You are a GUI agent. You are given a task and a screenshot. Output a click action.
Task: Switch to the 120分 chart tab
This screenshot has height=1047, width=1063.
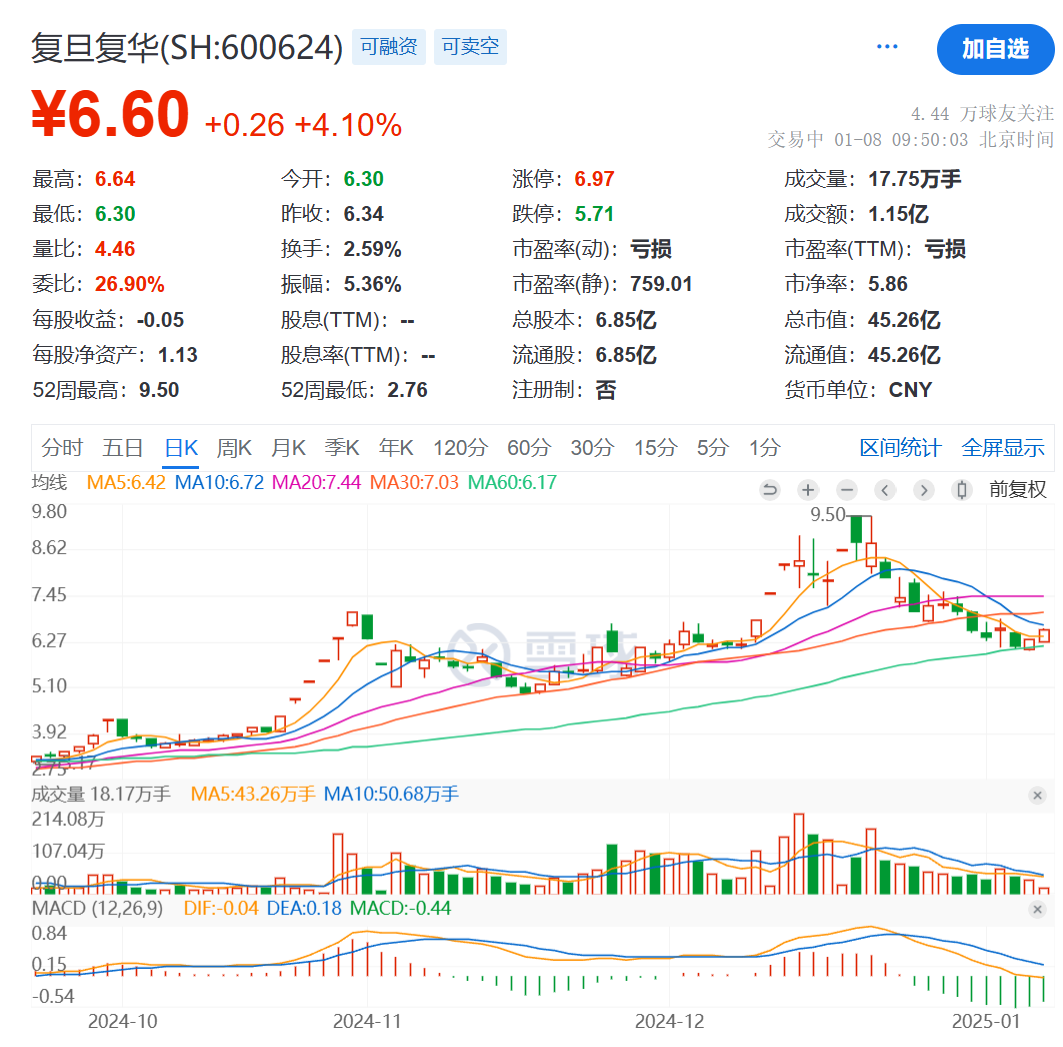pyautogui.click(x=460, y=448)
